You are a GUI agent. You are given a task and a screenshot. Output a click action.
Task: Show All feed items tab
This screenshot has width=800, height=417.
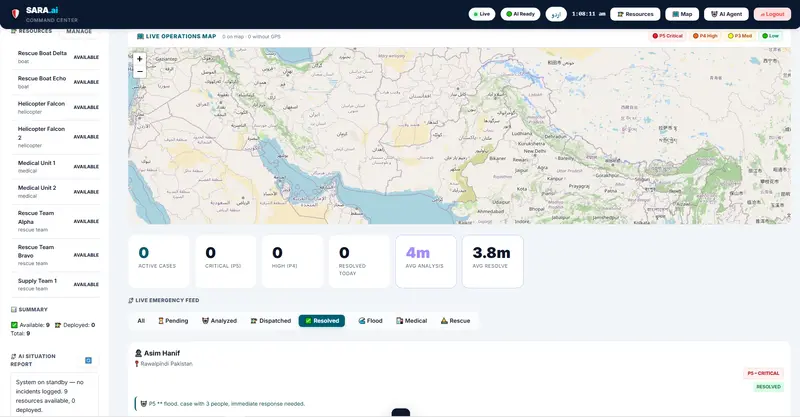tap(141, 321)
